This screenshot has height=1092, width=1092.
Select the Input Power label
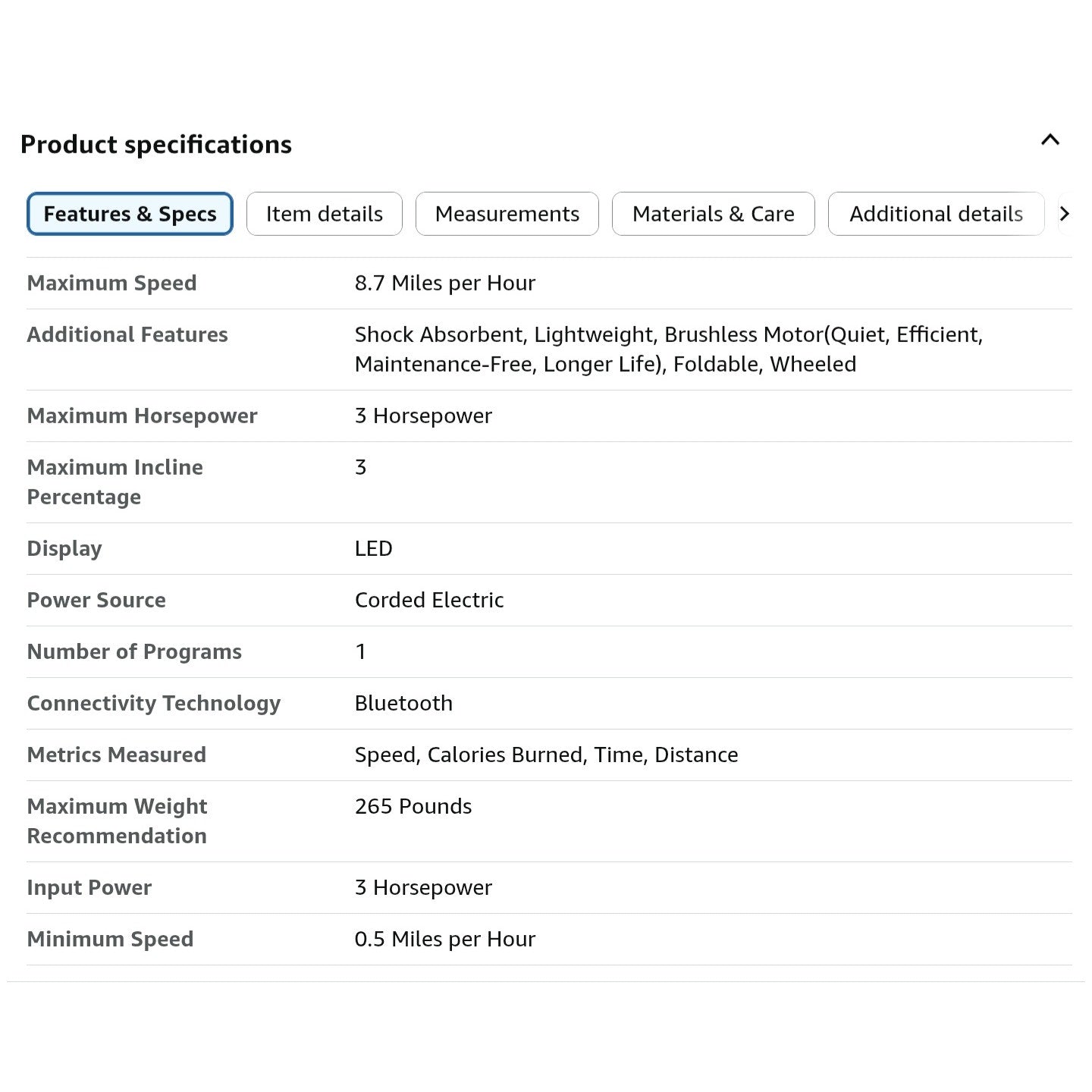coord(89,887)
